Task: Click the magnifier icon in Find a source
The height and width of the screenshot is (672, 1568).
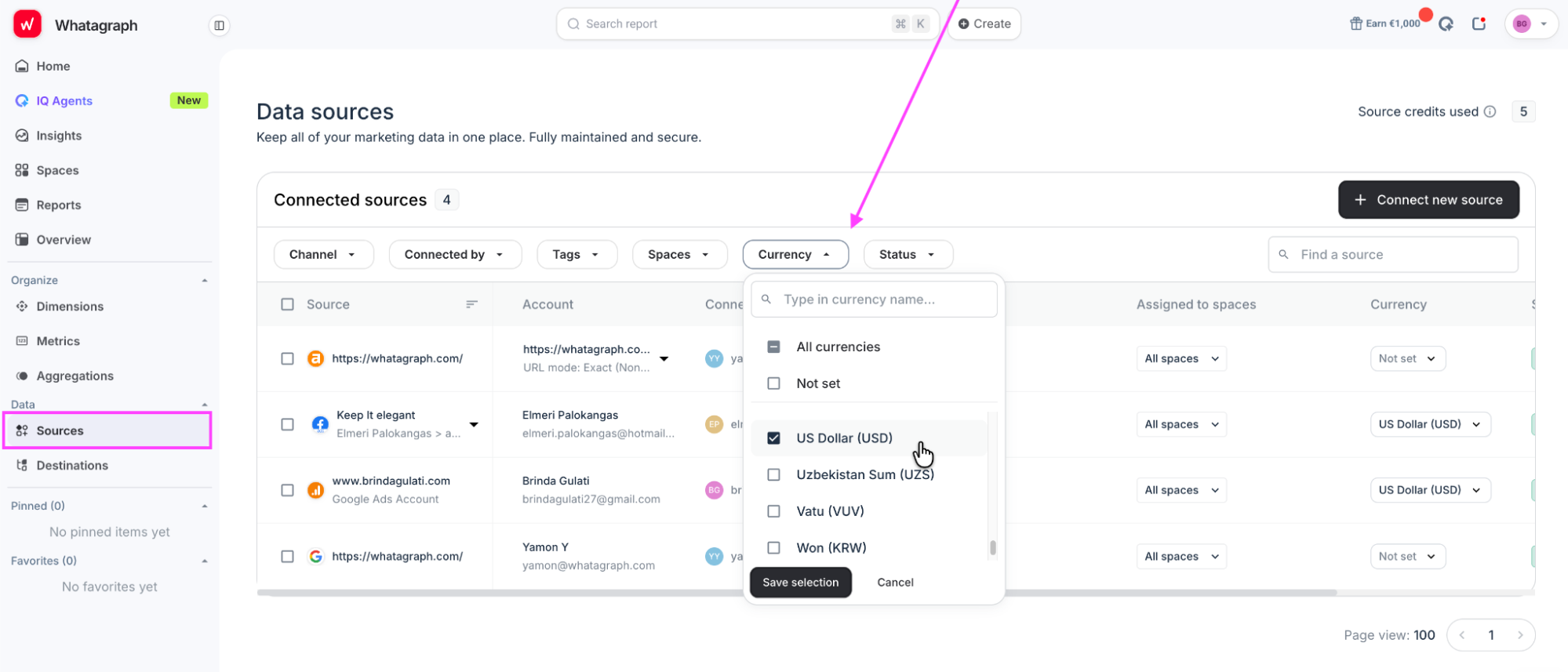Action: 1284,255
